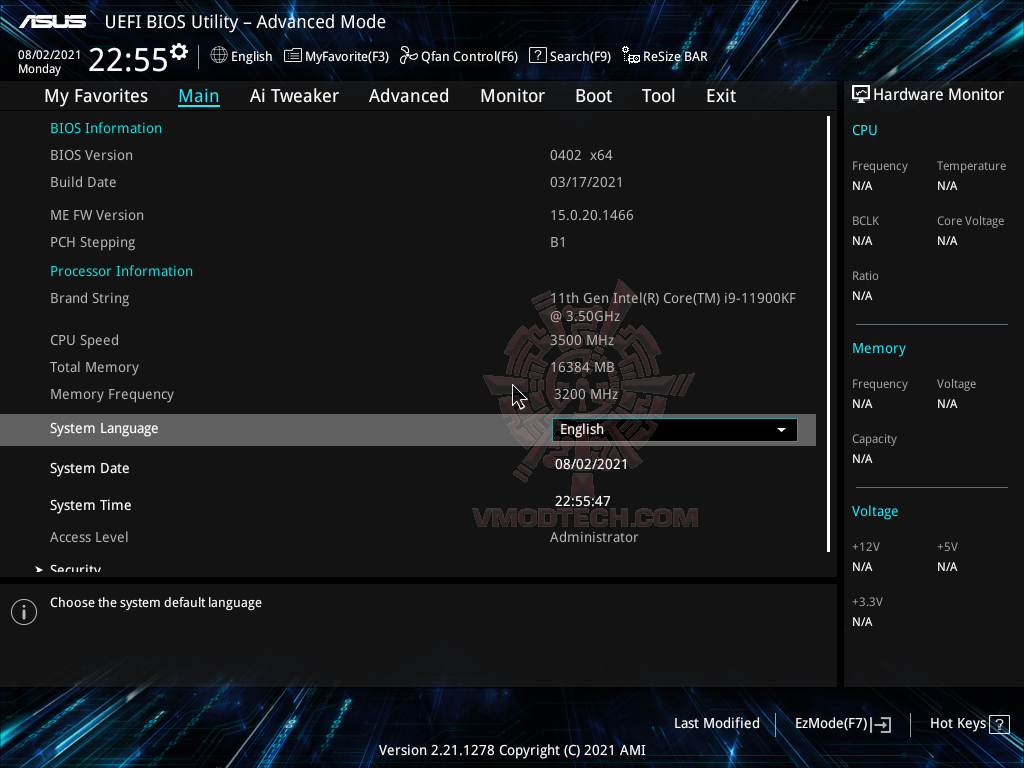The image size is (1024, 768).
Task: Click the System Date value 08/02/2021
Action: [x=591, y=464]
